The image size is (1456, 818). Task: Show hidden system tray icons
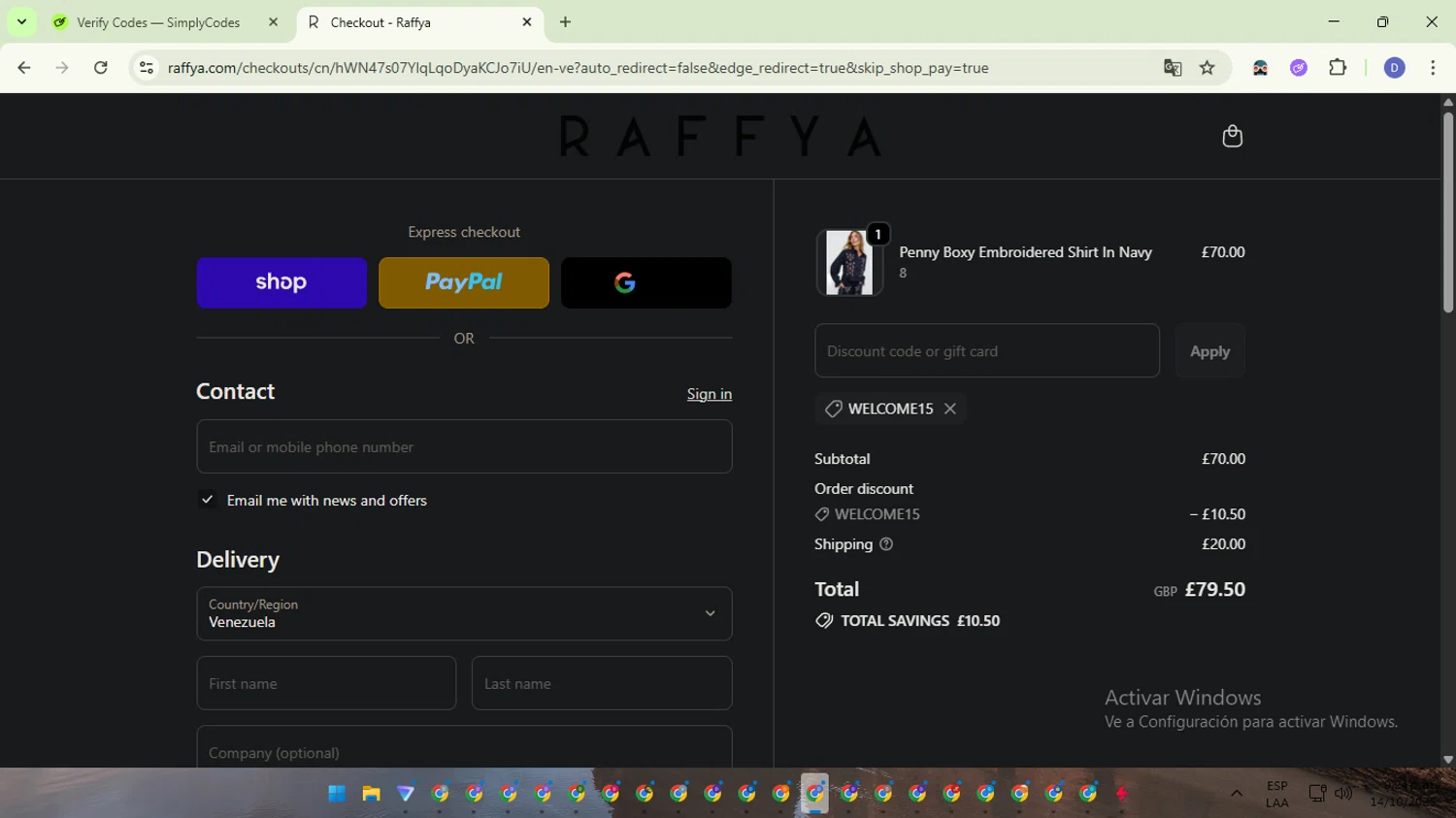[1237, 794]
